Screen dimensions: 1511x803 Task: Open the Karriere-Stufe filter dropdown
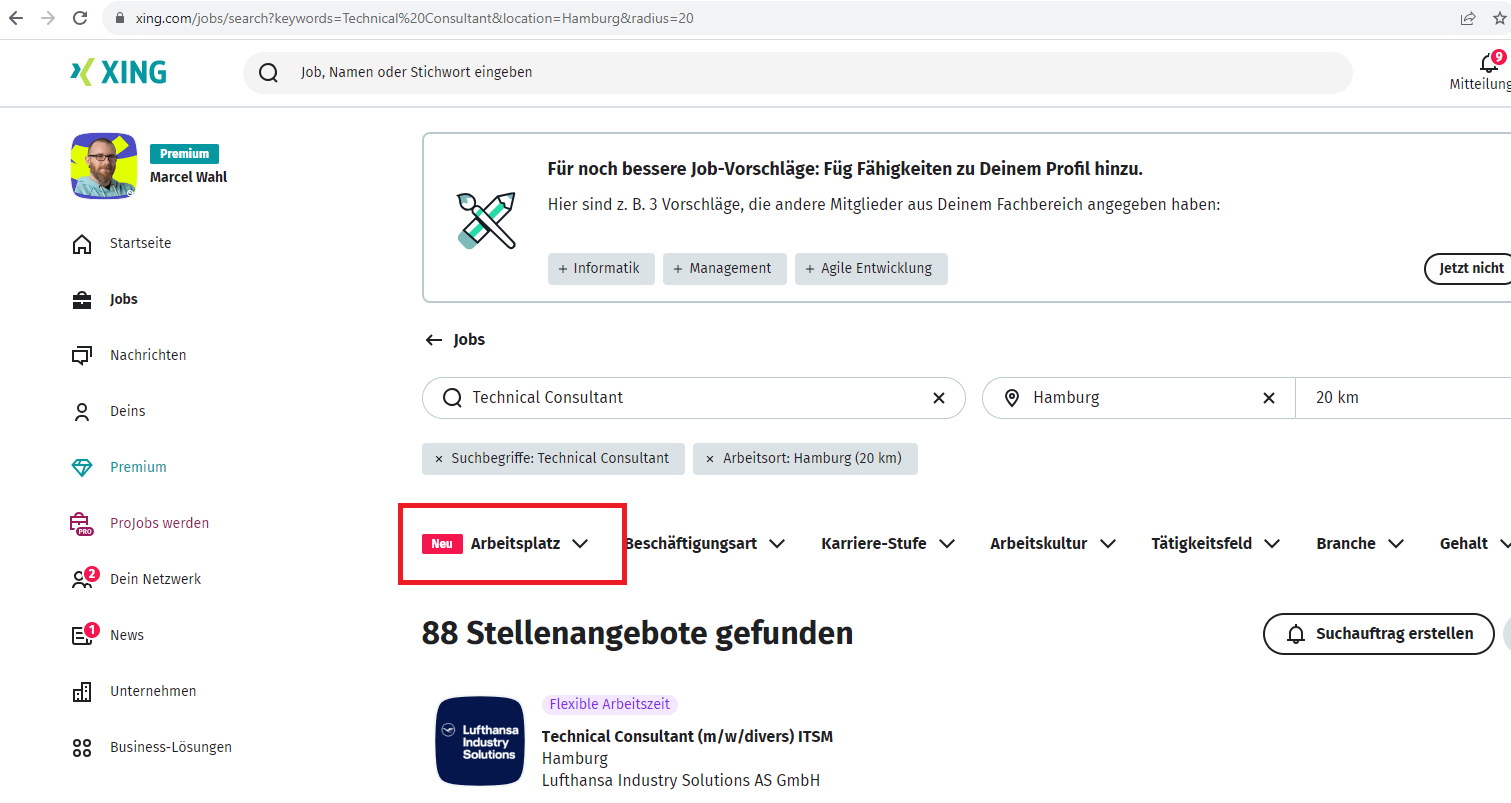[887, 544]
